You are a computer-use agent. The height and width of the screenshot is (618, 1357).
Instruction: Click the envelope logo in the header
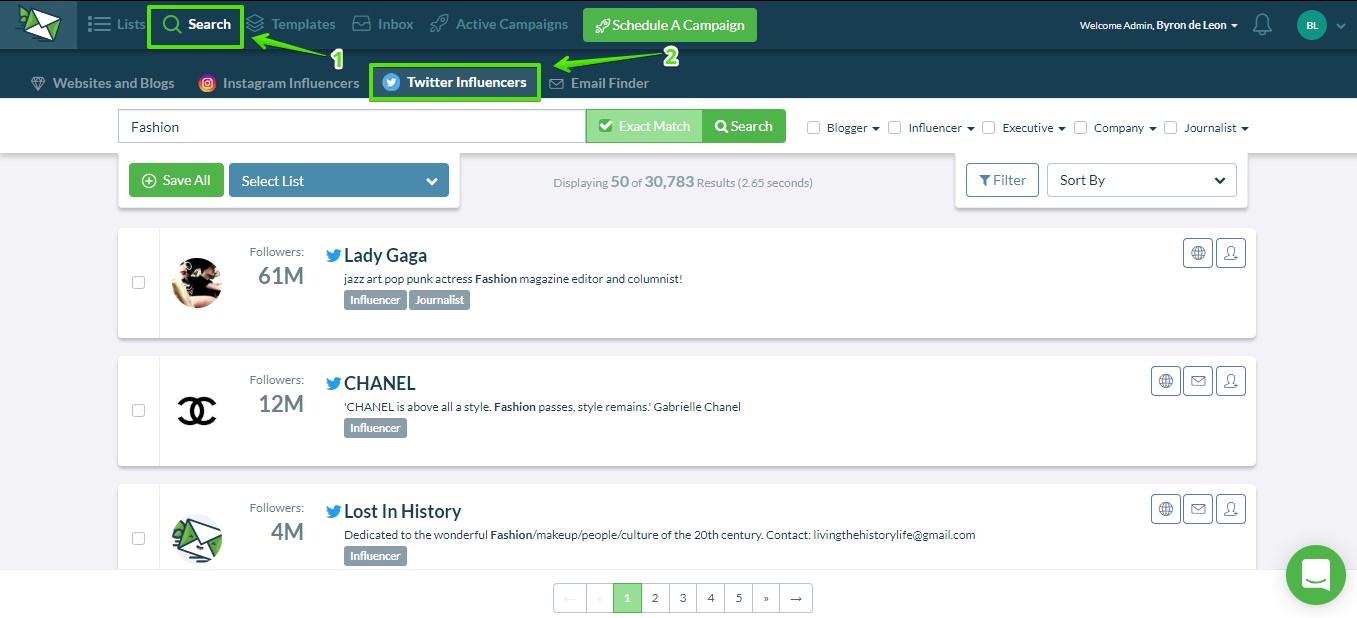pyautogui.click(x=38, y=24)
